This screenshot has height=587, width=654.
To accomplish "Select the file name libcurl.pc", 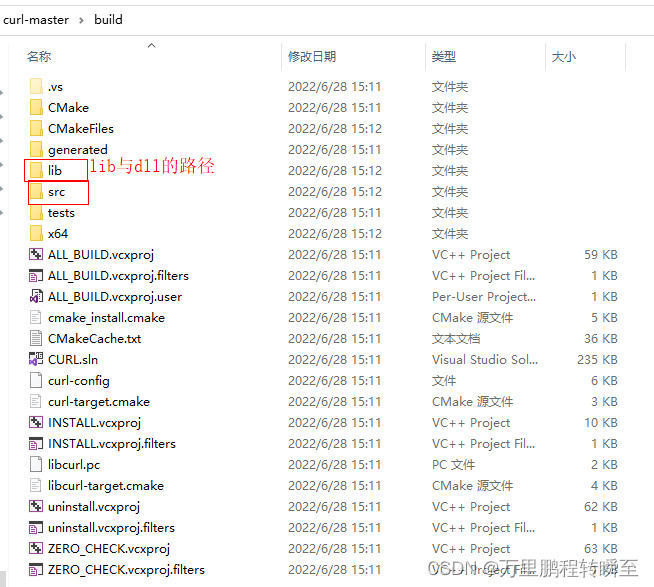I will 74,464.
